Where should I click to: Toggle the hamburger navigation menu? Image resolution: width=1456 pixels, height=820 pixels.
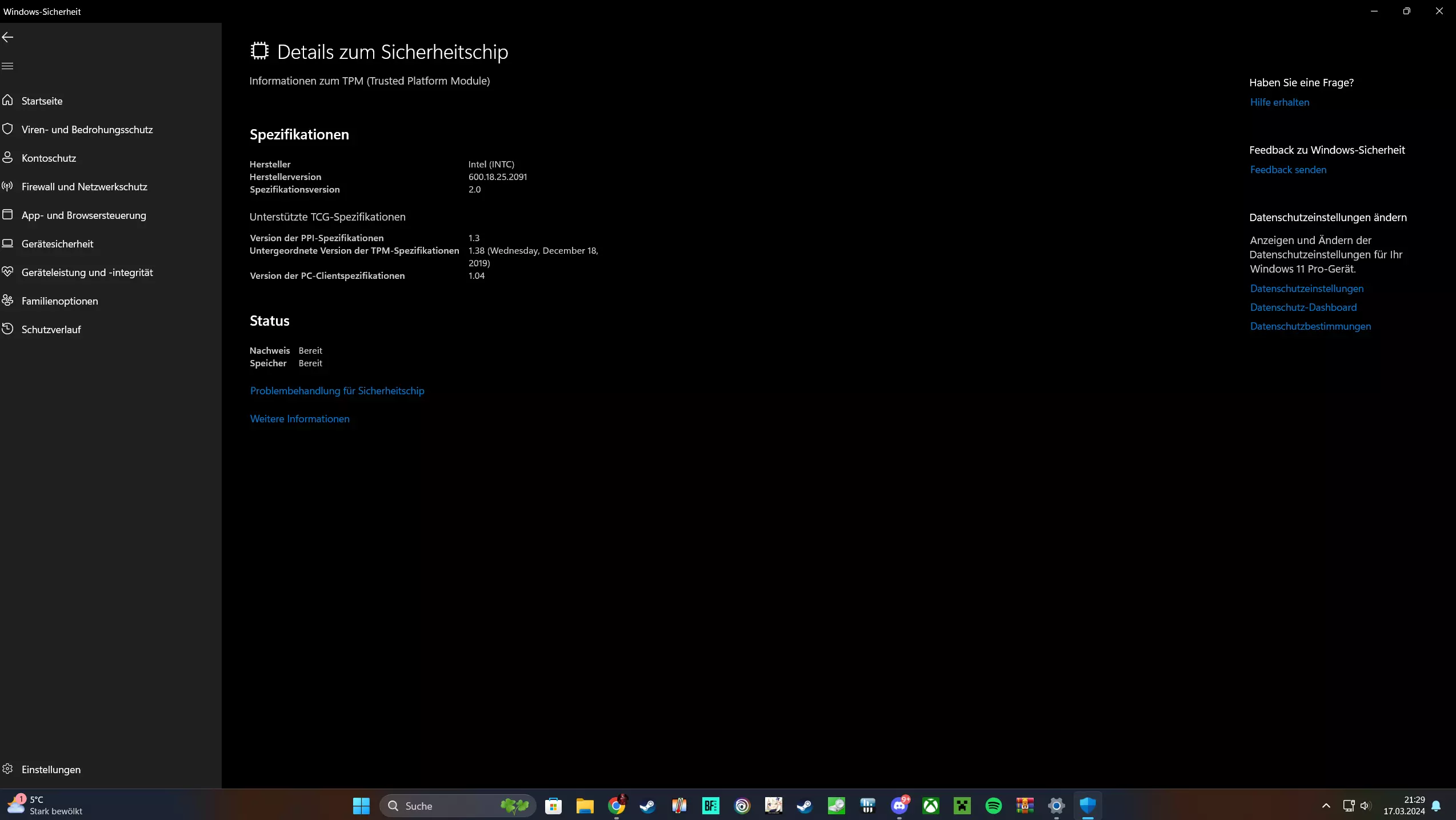tap(8, 66)
